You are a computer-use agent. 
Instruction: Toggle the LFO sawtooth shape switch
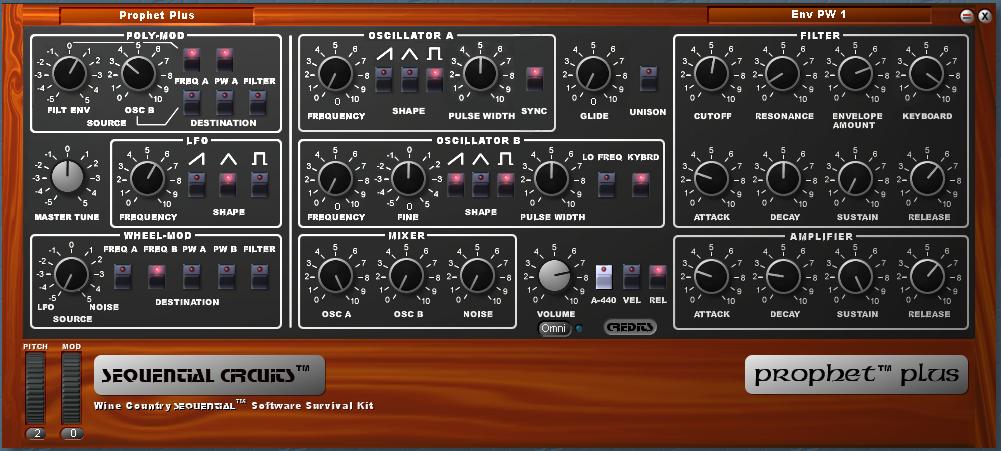pyautogui.click(x=197, y=184)
